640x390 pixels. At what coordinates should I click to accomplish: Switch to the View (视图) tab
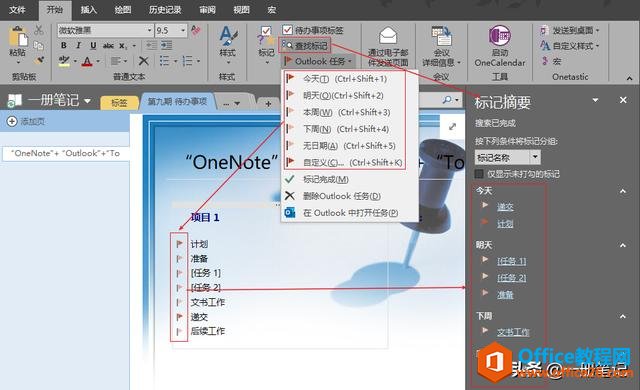coord(241,10)
